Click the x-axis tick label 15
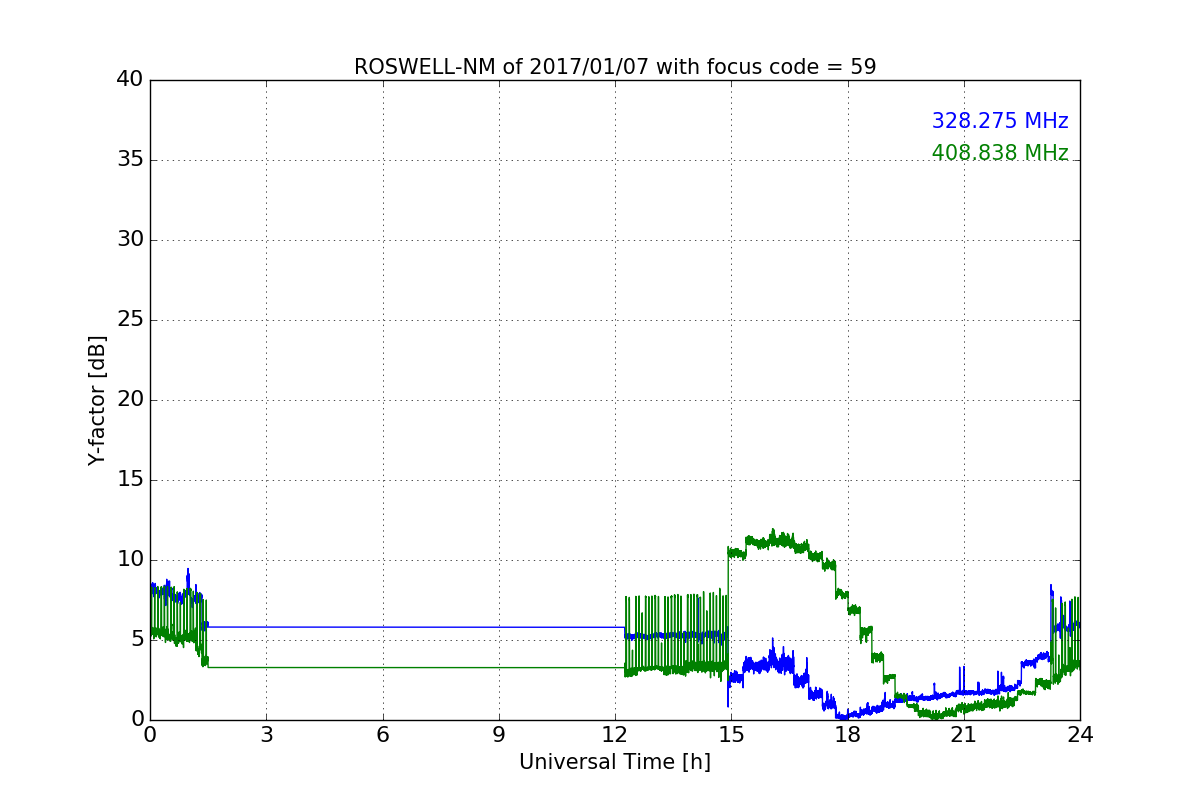This screenshot has height=800, width=1200. click(x=731, y=735)
